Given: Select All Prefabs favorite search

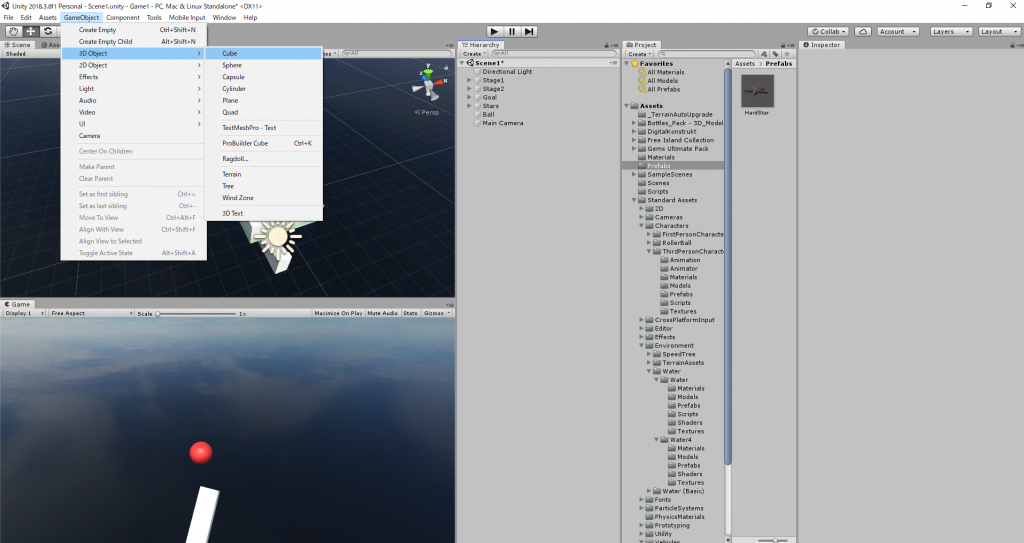Looking at the screenshot, I should [x=664, y=89].
